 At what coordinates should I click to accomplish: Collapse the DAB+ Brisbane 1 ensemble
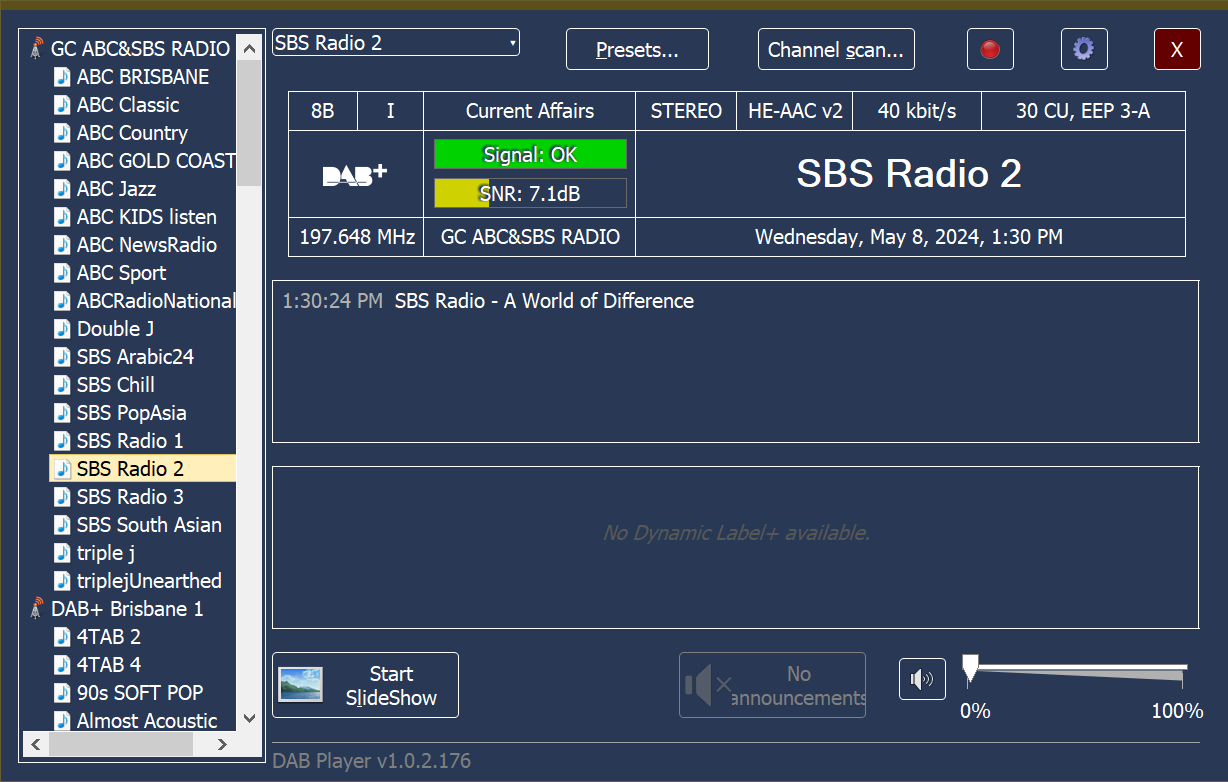127,608
